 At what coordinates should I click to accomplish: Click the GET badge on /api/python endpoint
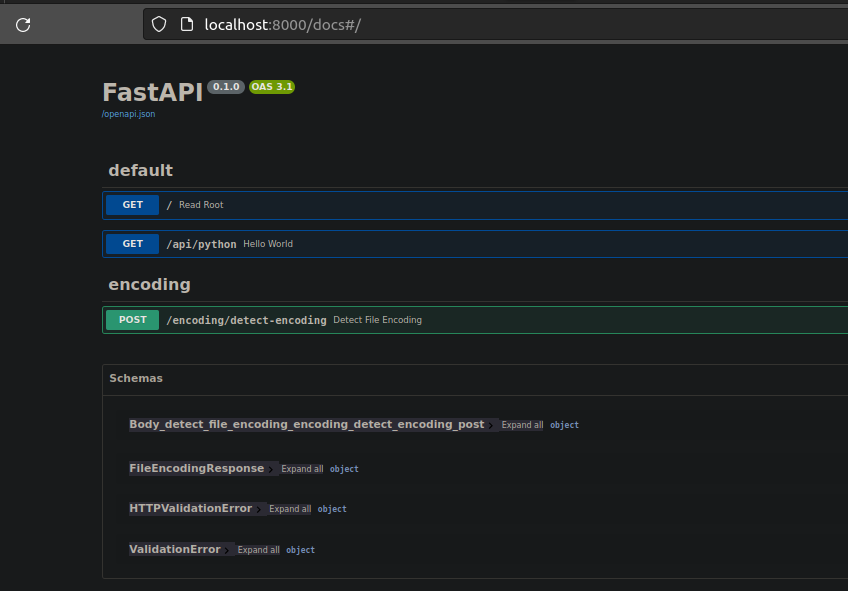coord(131,243)
